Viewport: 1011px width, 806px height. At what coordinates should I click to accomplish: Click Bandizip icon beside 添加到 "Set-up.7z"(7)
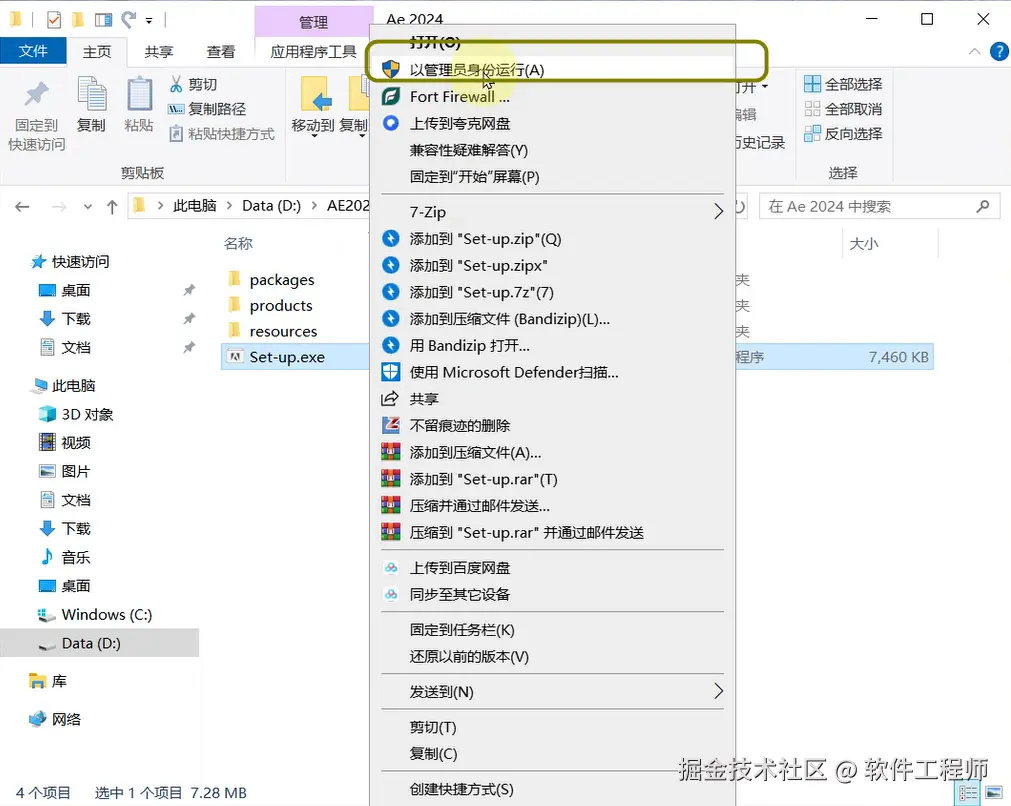(x=391, y=292)
